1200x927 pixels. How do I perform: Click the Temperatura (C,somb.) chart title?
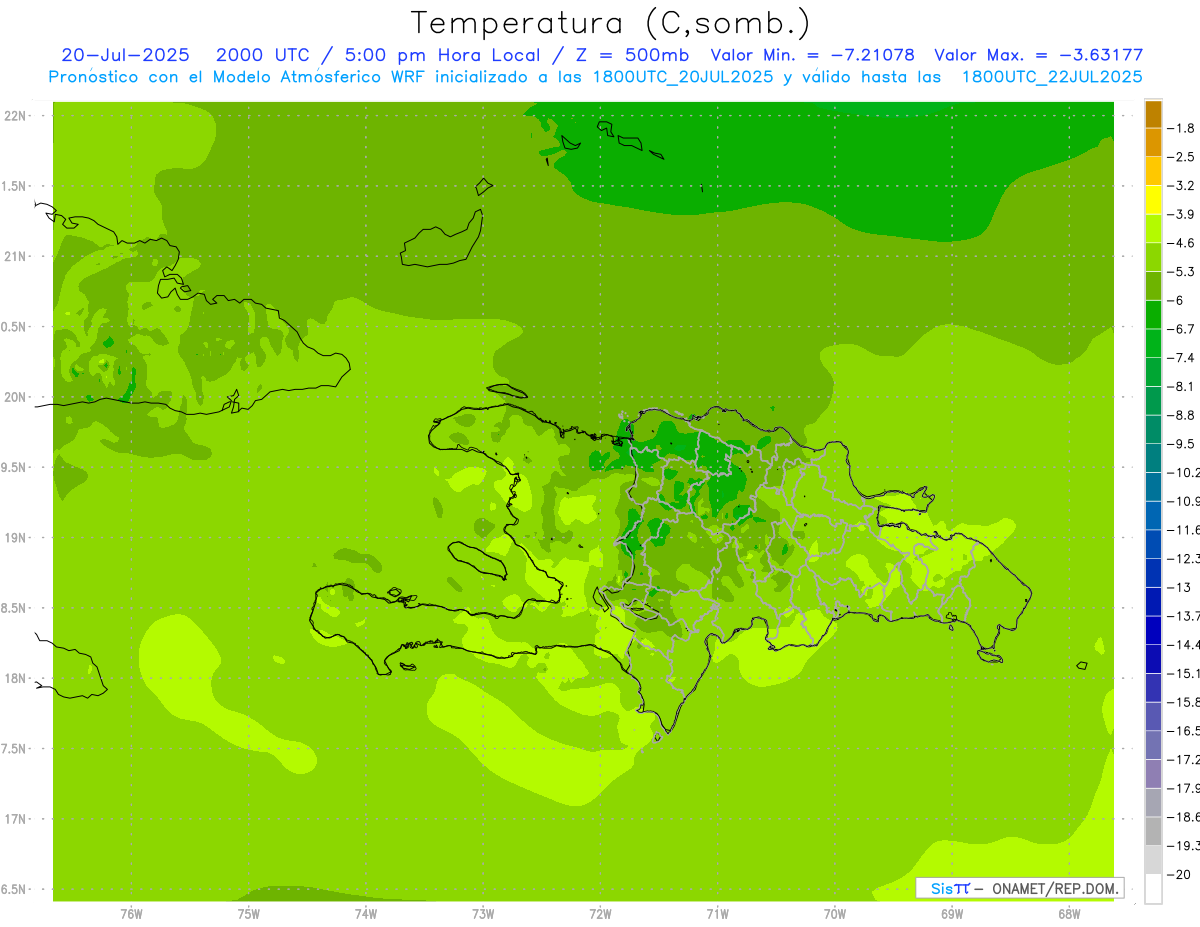click(x=610, y=22)
